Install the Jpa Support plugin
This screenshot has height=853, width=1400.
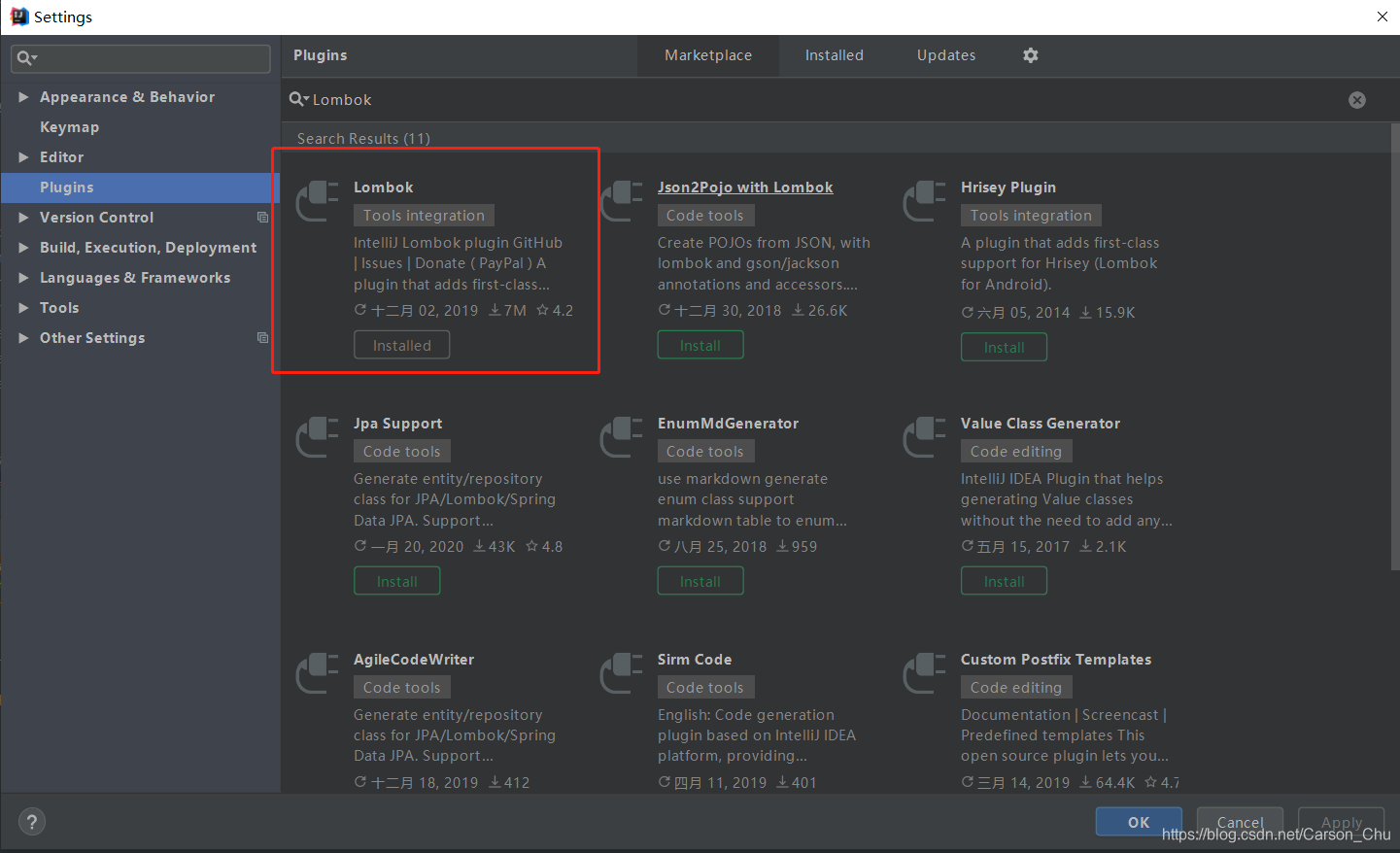pyautogui.click(x=397, y=582)
